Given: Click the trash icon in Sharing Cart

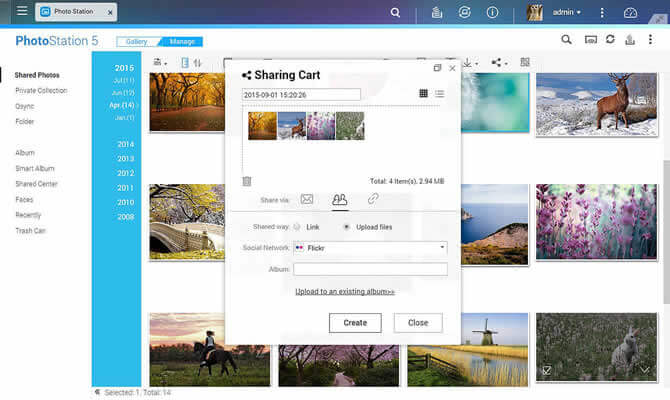Looking at the screenshot, I should 247,181.
